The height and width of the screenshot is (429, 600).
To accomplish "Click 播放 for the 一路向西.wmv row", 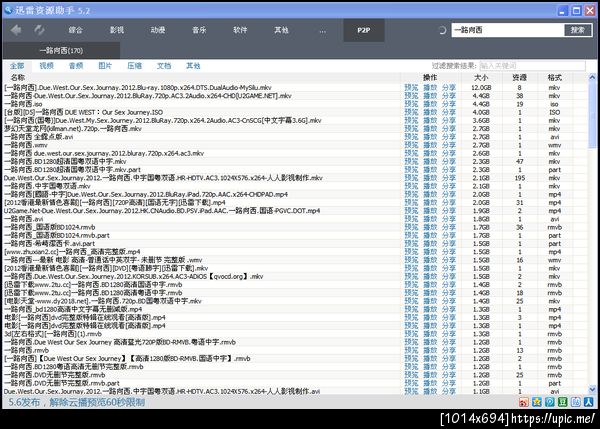I will pyautogui.click(x=430, y=145).
